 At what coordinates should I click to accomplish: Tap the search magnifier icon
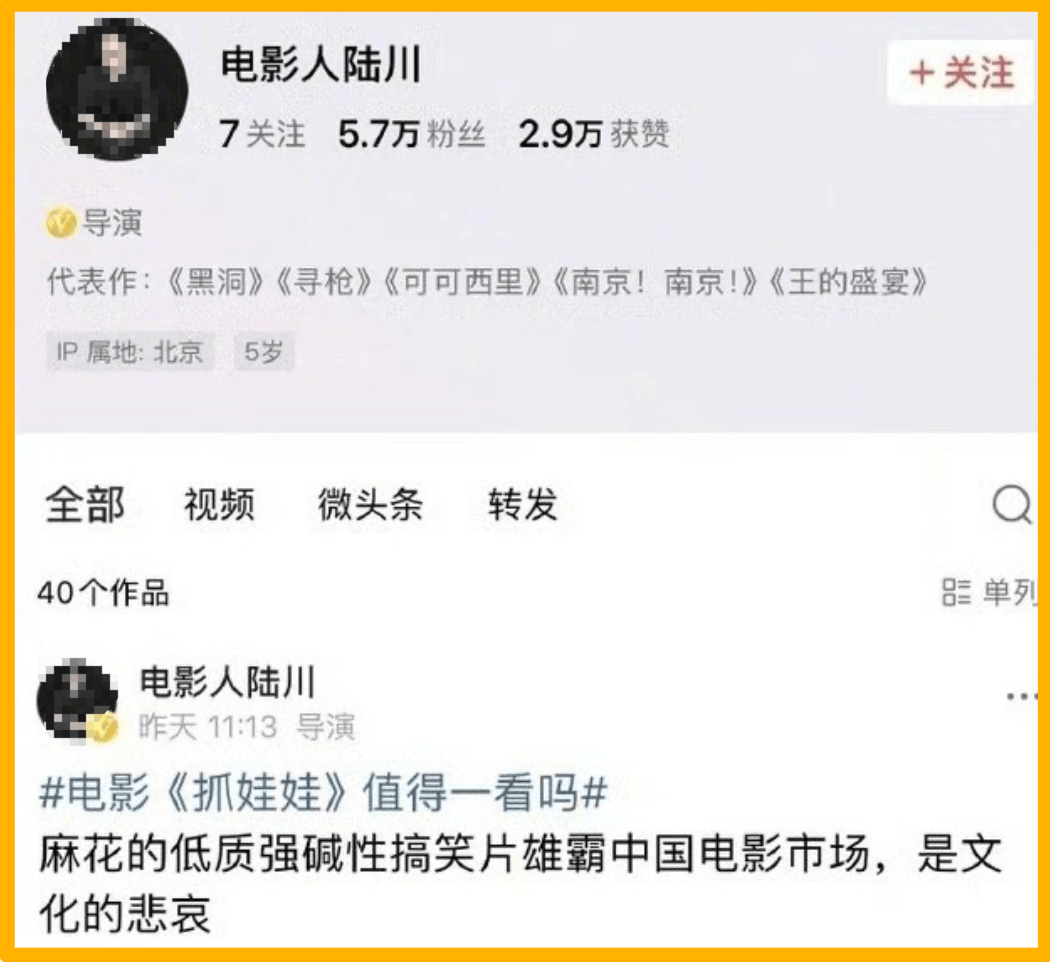pos(1012,504)
